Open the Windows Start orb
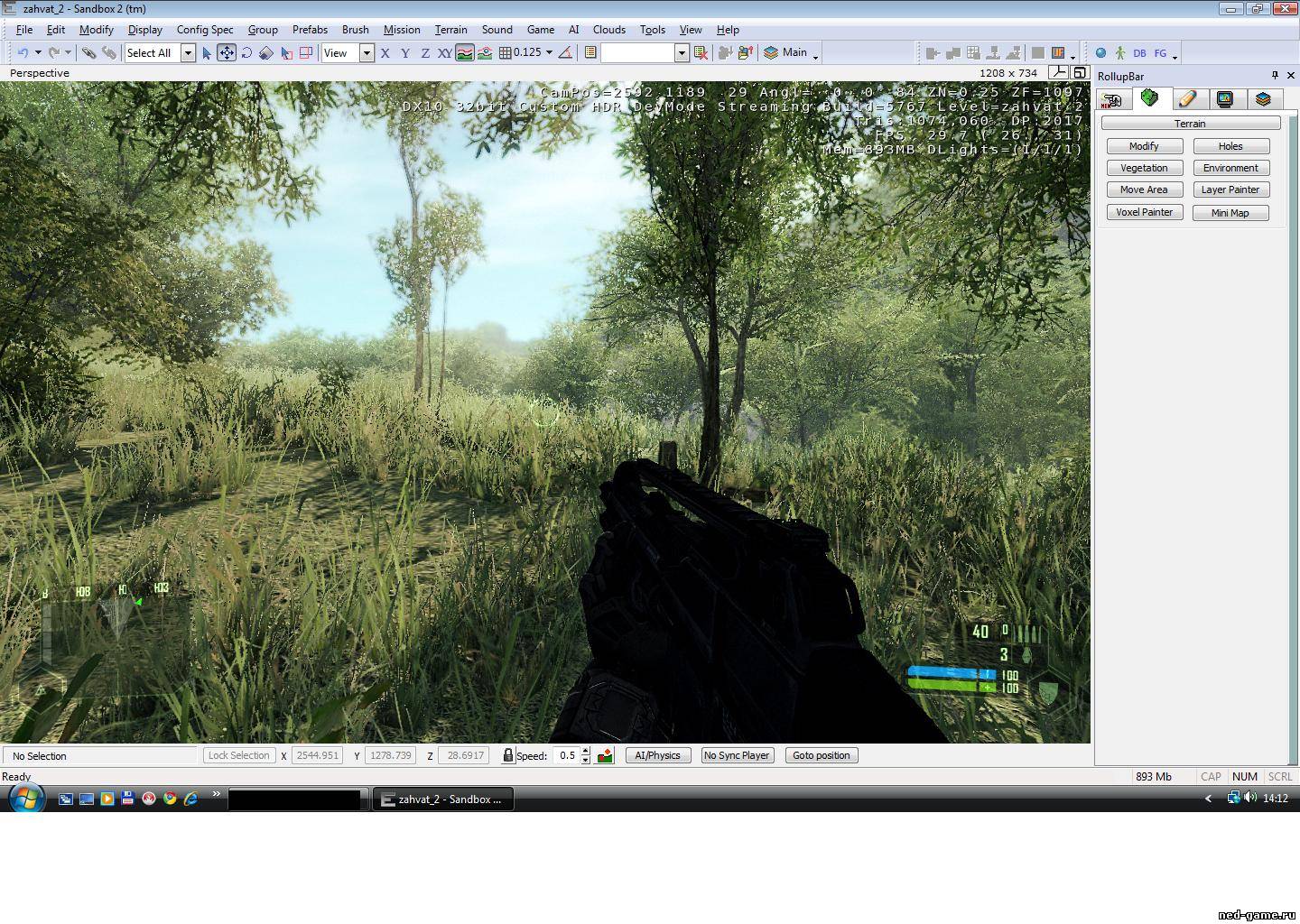Viewport: 1300px width, 924px height. (x=26, y=799)
